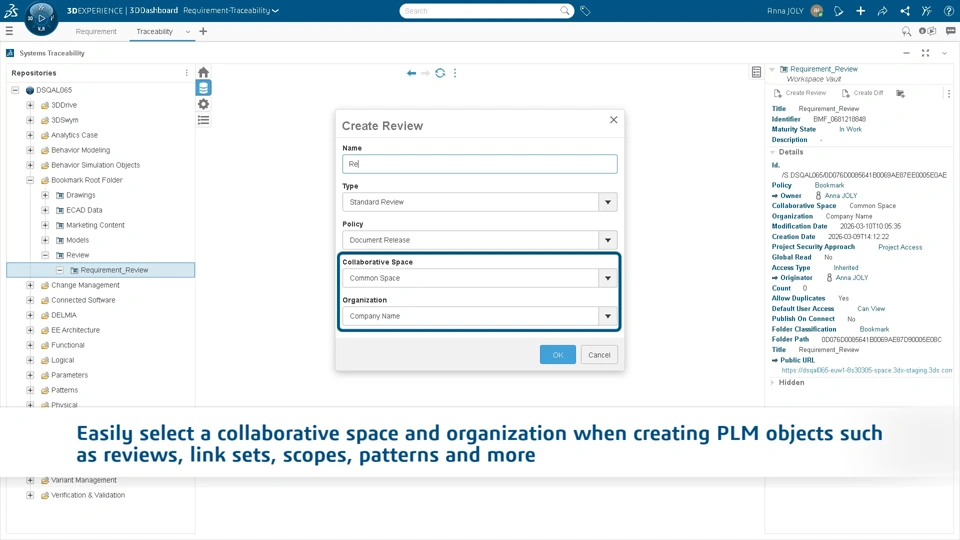Click the Create Diff icon

tap(846, 93)
